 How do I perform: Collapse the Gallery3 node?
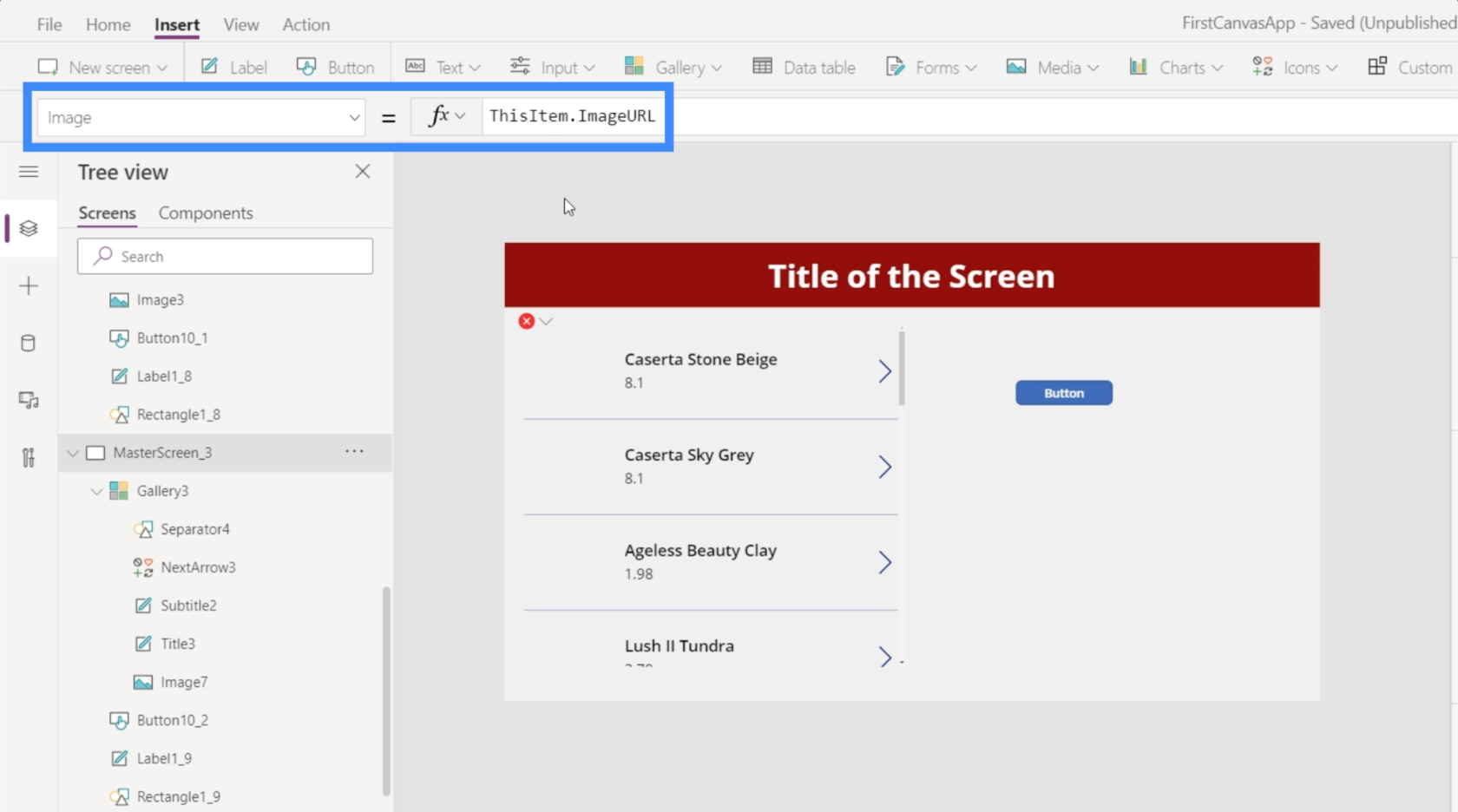(x=96, y=491)
